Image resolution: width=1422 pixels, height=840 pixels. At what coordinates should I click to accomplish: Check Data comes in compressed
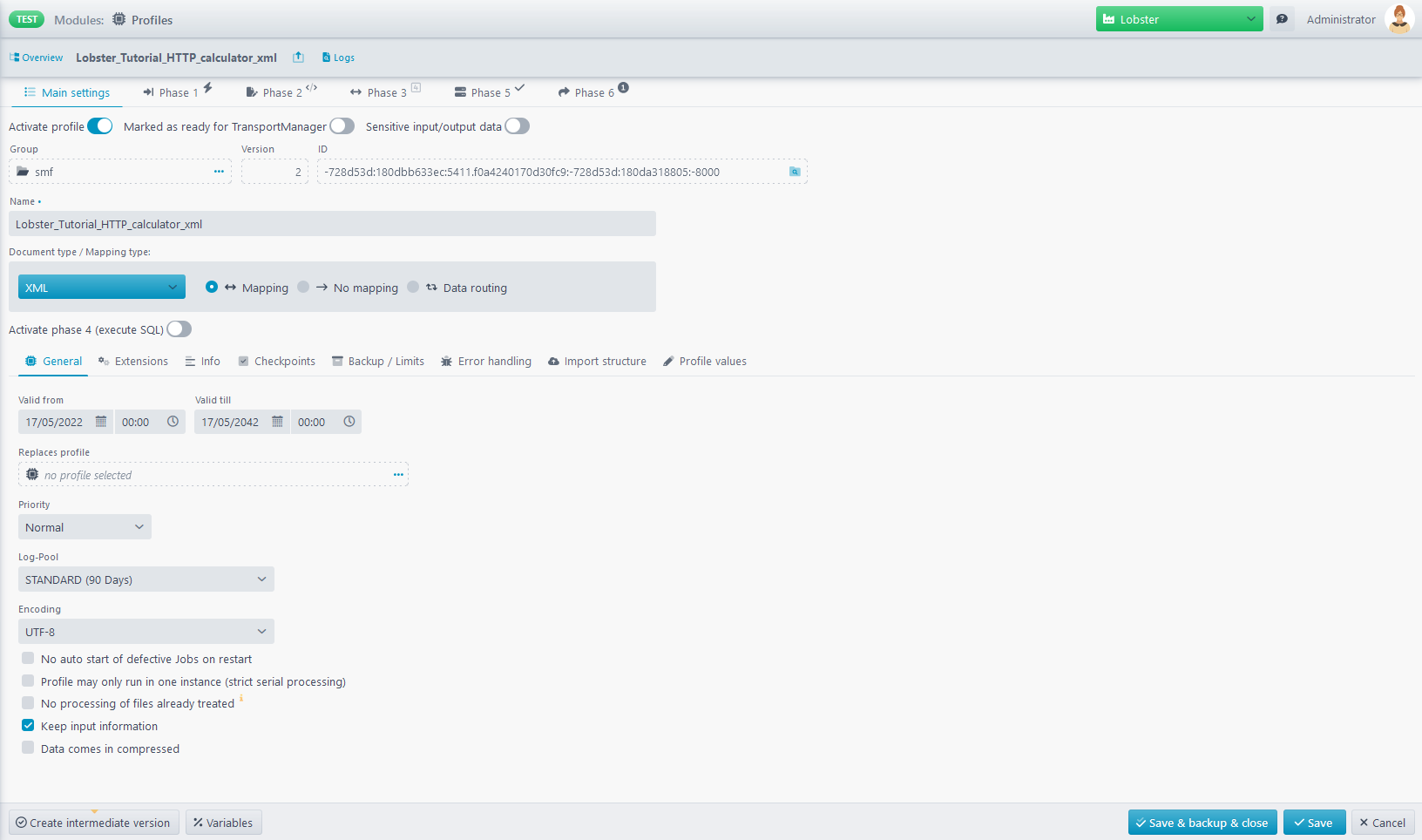(x=28, y=748)
